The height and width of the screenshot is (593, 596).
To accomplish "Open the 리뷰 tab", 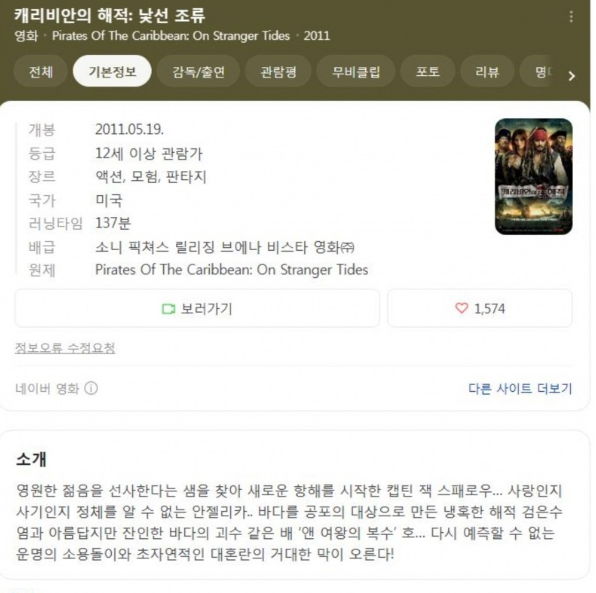I will tap(487, 71).
